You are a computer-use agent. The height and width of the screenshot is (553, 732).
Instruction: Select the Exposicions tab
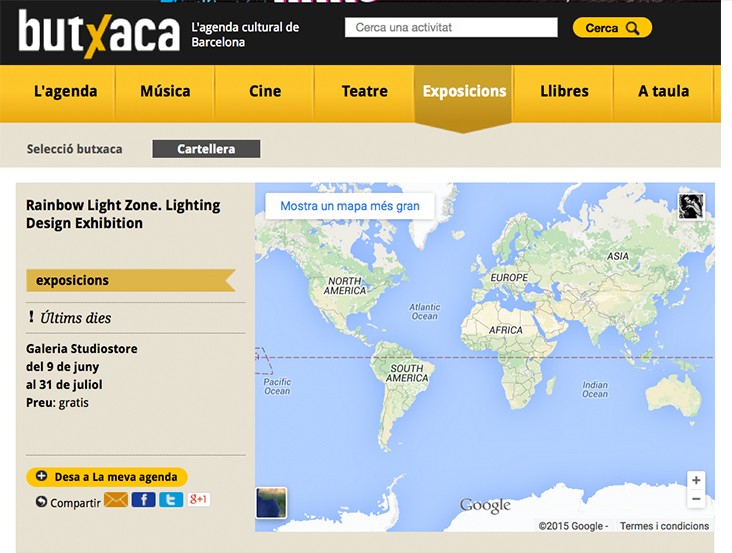(x=464, y=91)
